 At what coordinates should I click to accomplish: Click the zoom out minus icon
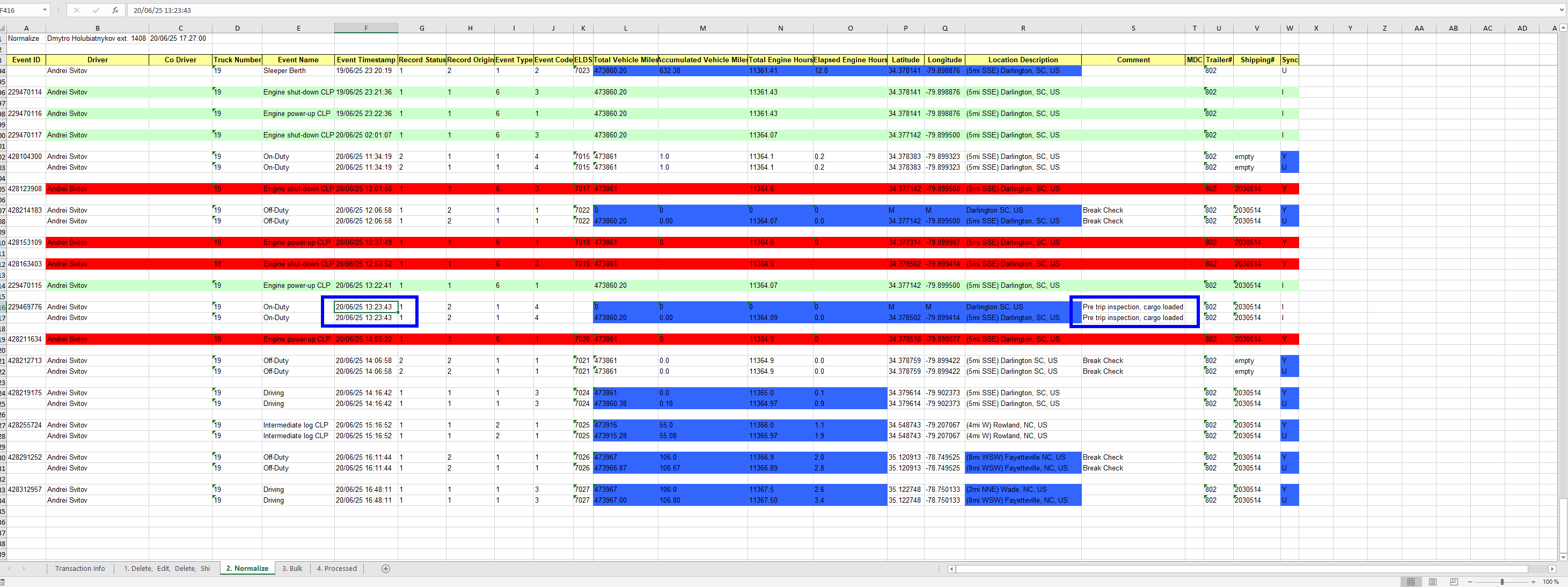(x=1471, y=582)
